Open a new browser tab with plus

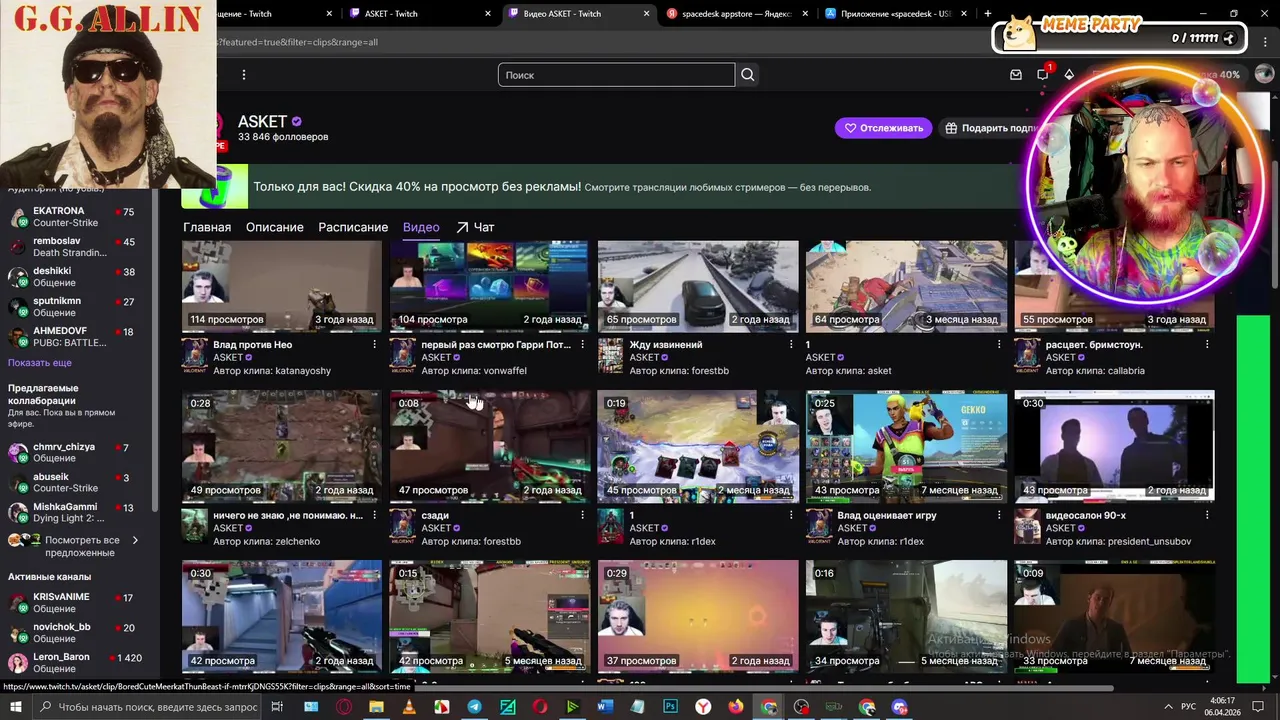988,14
